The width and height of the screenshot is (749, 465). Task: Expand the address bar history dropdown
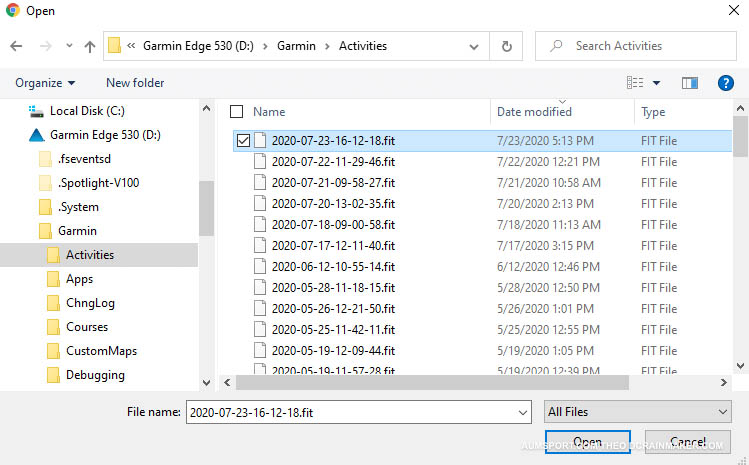click(x=473, y=47)
